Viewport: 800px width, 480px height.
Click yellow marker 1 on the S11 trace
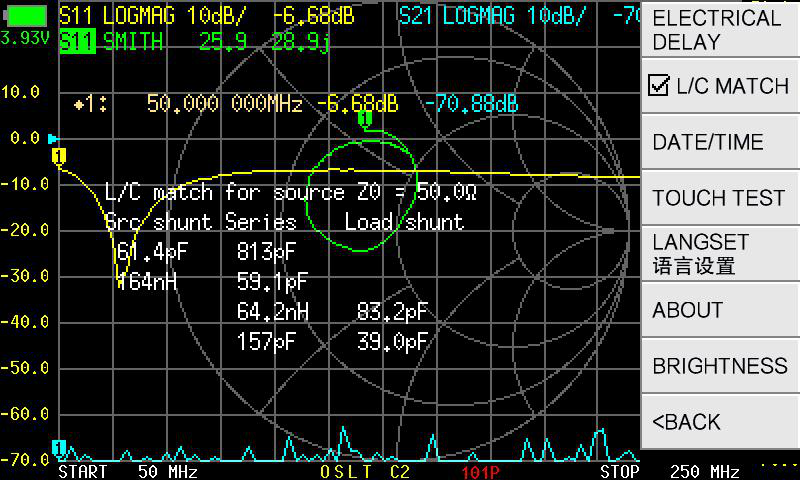(x=59, y=156)
